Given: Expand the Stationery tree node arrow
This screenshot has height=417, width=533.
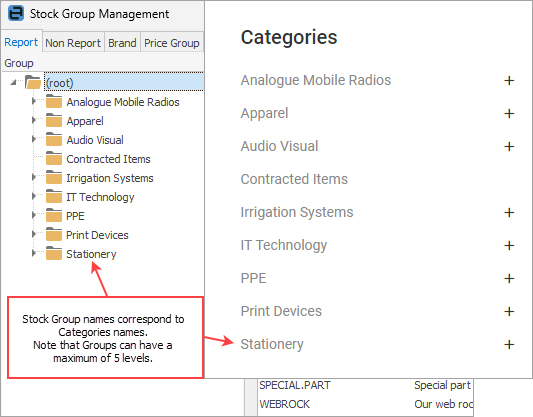Looking at the screenshot, I should point(34,253).
